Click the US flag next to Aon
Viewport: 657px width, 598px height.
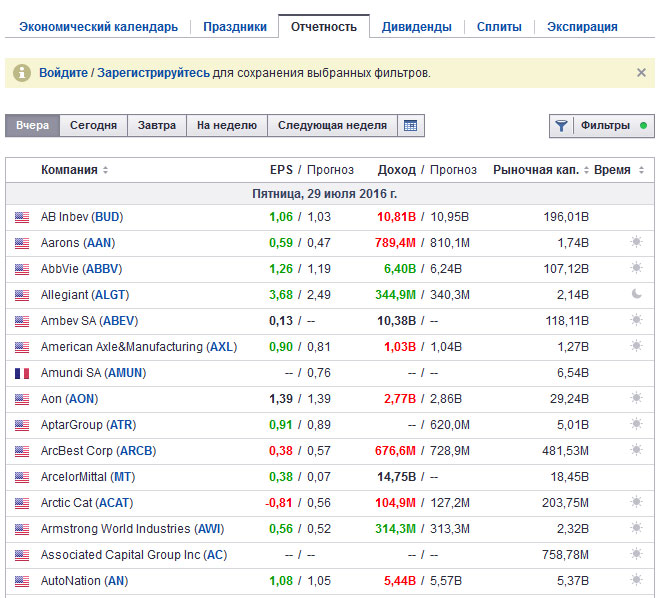22,399
